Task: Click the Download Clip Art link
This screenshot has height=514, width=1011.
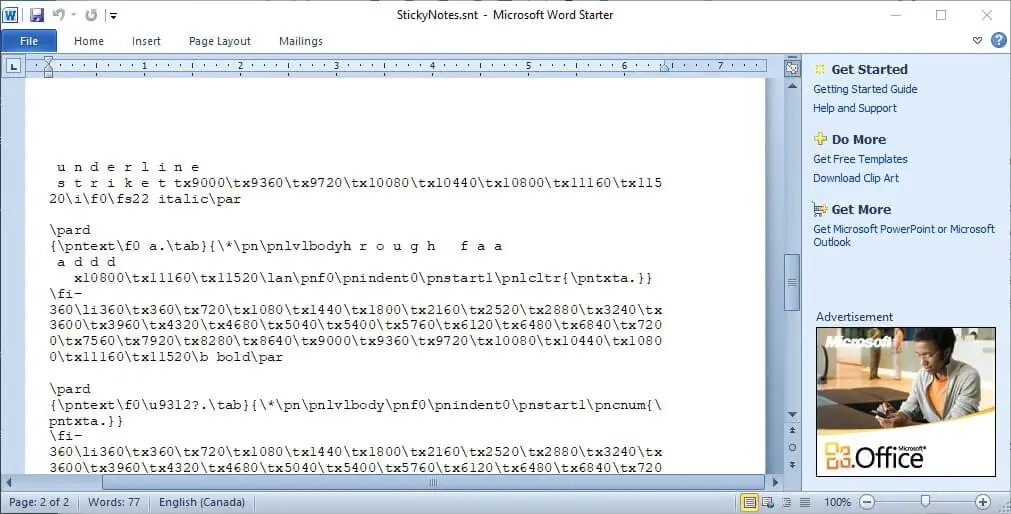Action: click(x=855, y=178)
